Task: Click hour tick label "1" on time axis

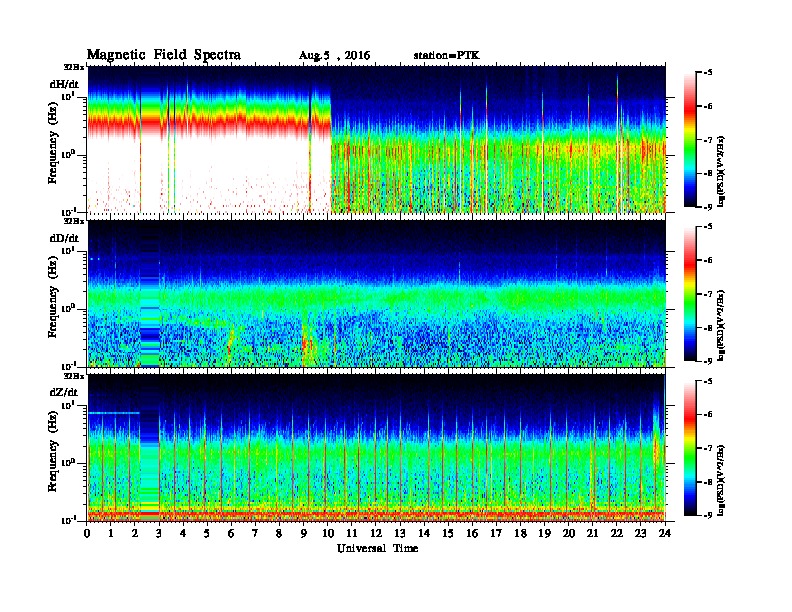Action: (111, 534)
